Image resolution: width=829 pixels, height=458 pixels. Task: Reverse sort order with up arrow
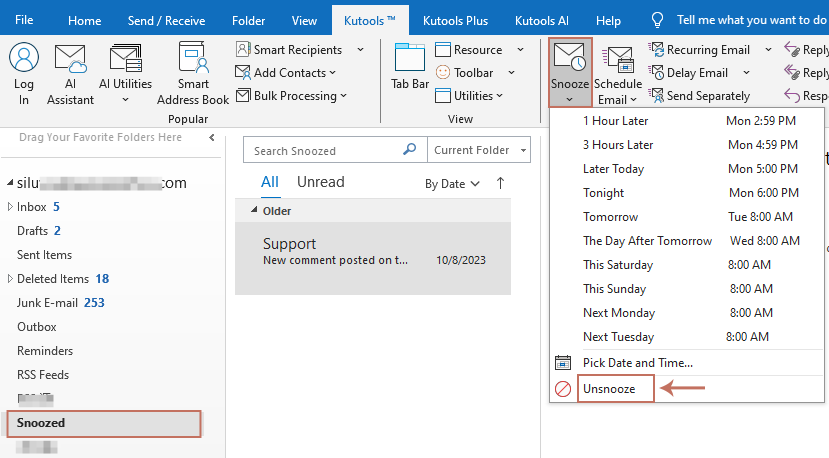click(x=500, y=184)
